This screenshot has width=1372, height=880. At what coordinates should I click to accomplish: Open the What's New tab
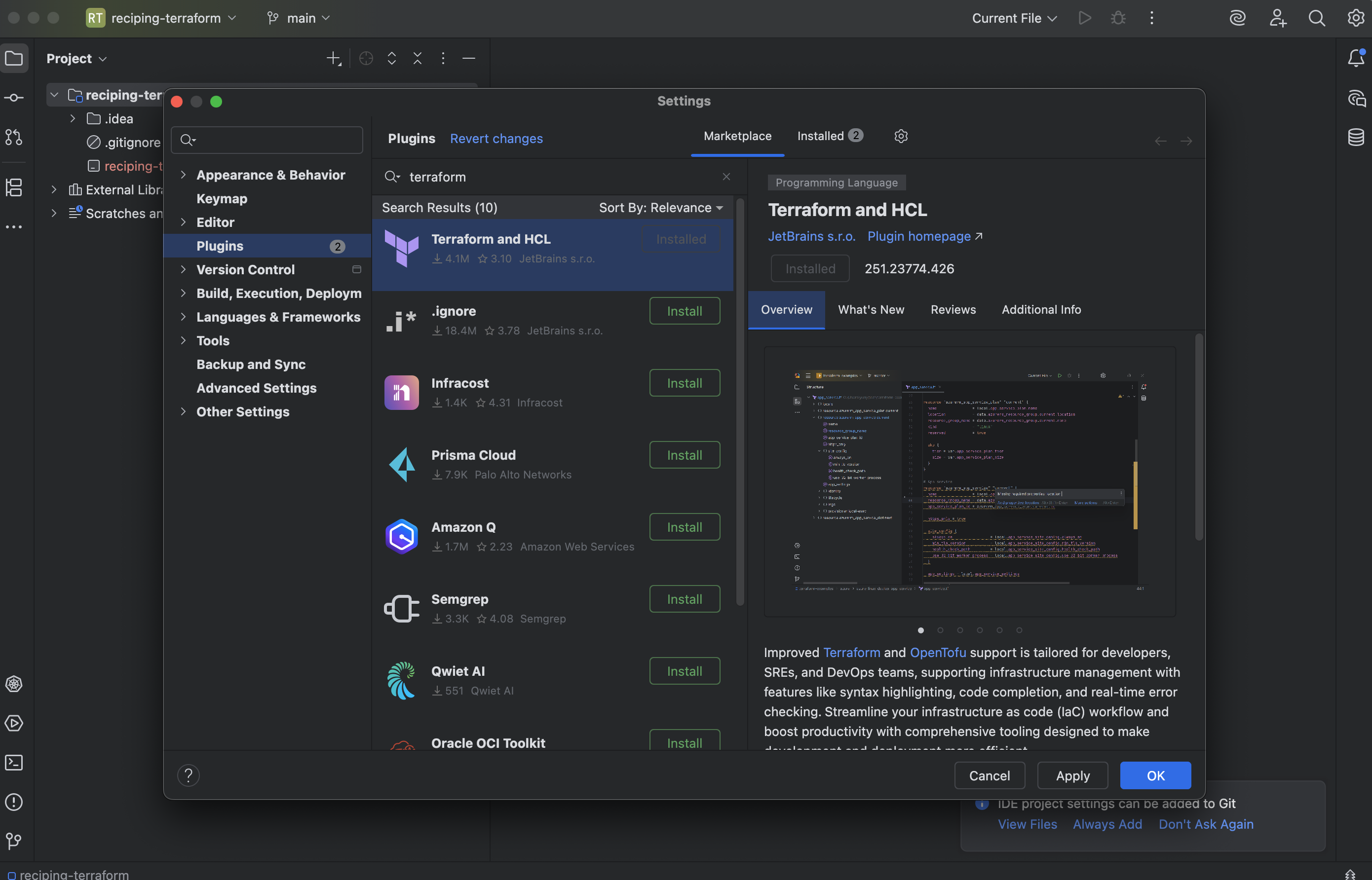tap(871, 309)
